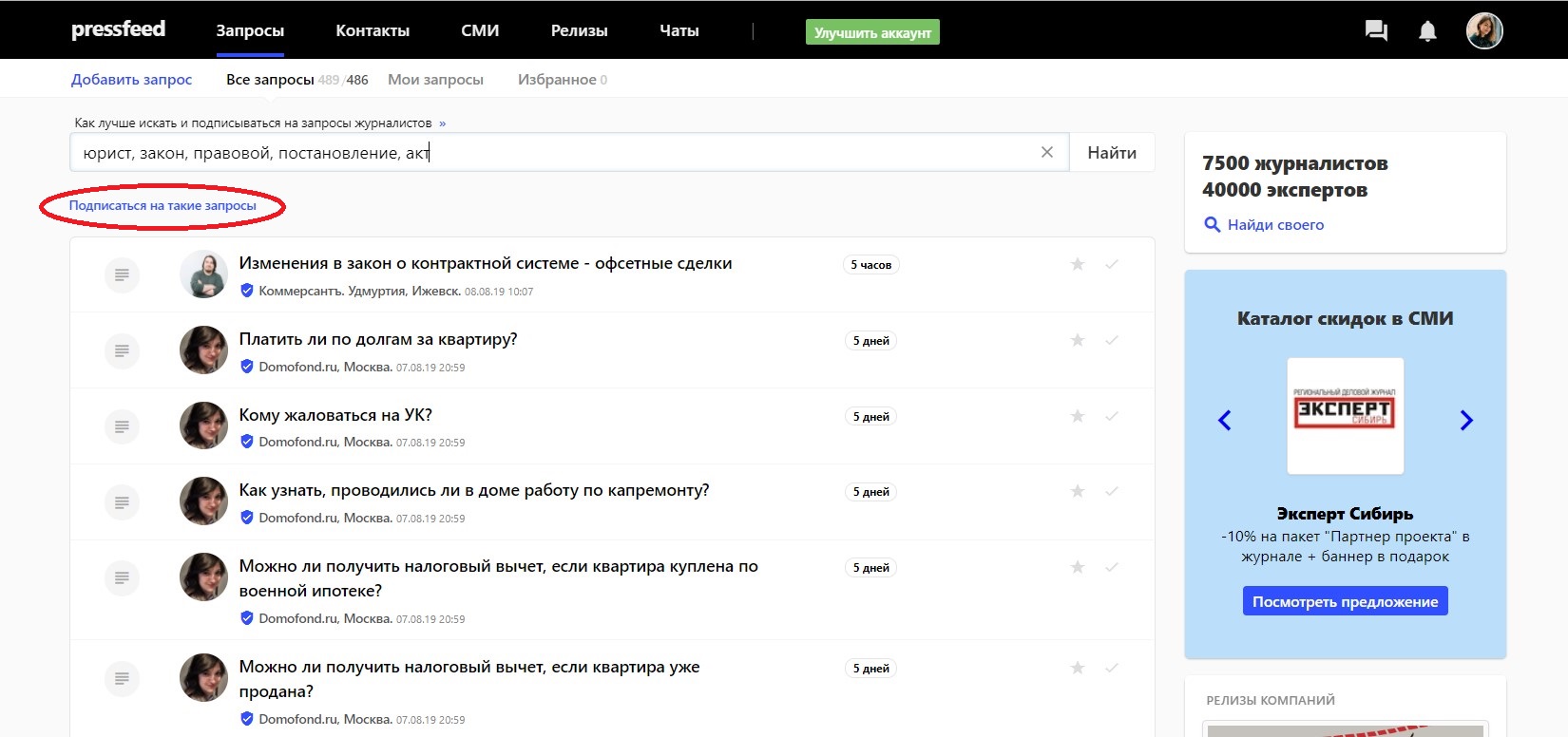Favorite the 'Платить ли по долгам за квартиру?' request
The height and width of the screenshot is (737, 1568).
(1077, 340)
